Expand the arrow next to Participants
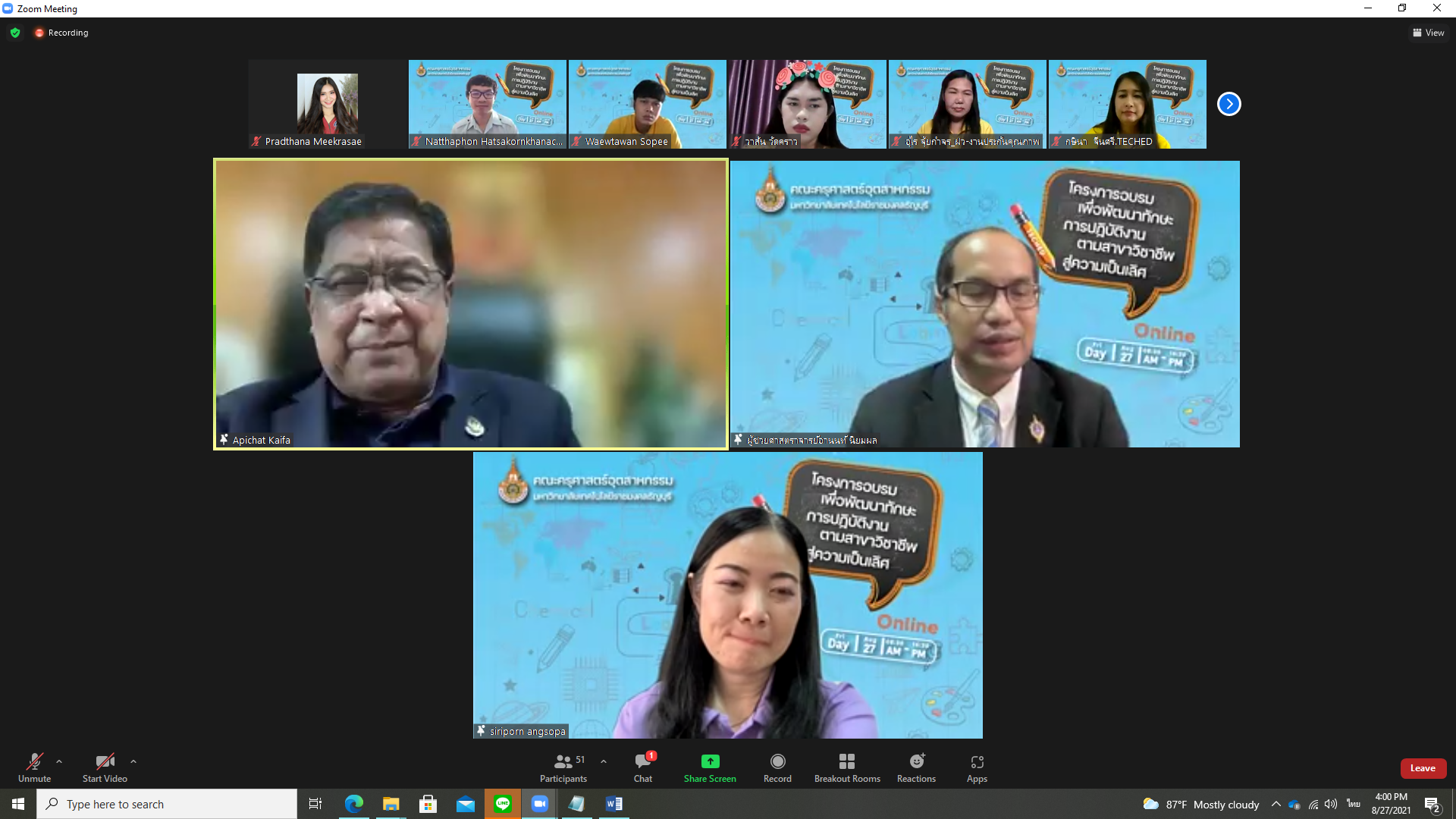 (x=604, y=761)
